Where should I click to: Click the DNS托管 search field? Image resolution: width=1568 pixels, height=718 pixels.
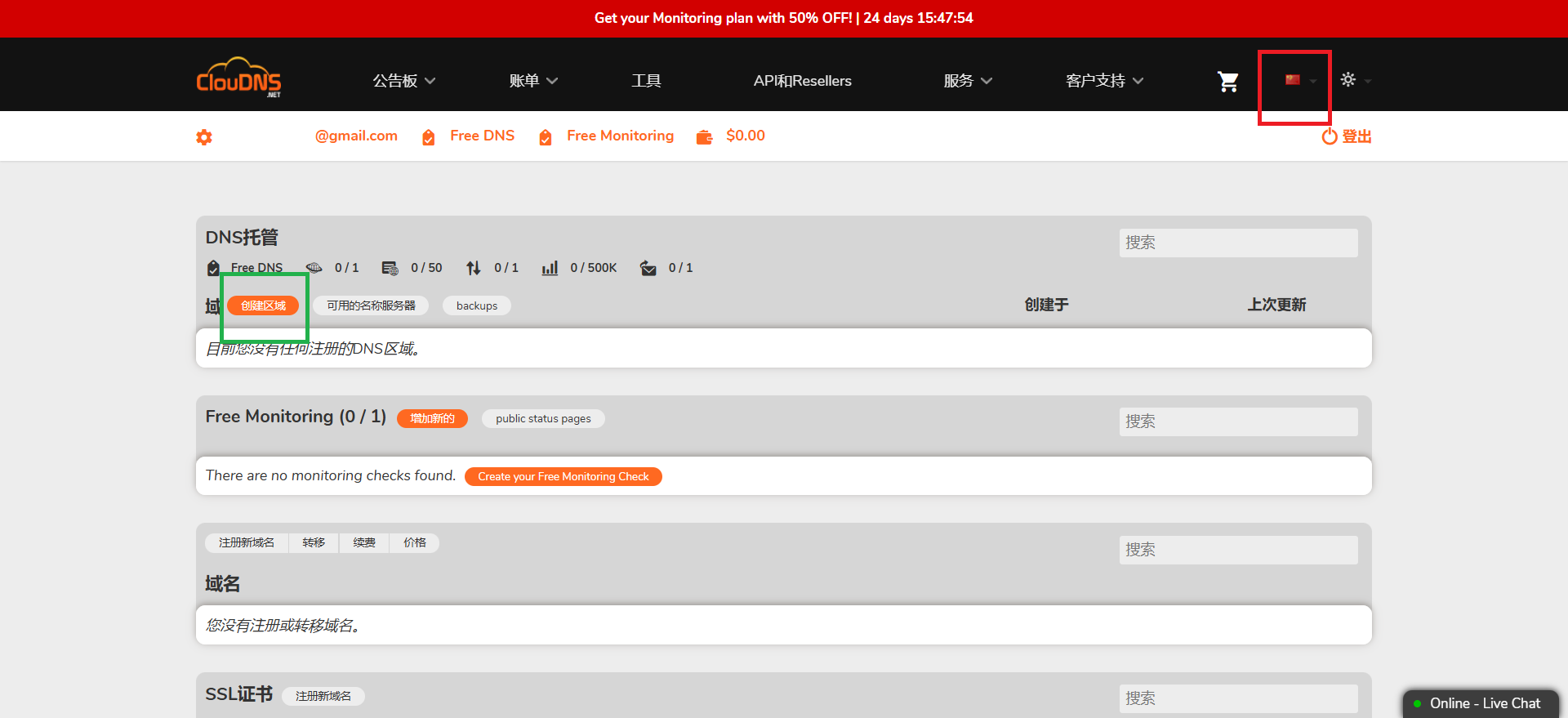(1238, 243)
